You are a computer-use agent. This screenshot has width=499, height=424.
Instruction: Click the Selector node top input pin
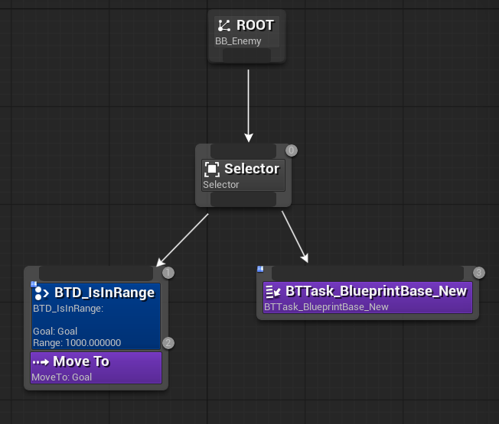coord(243,151)
